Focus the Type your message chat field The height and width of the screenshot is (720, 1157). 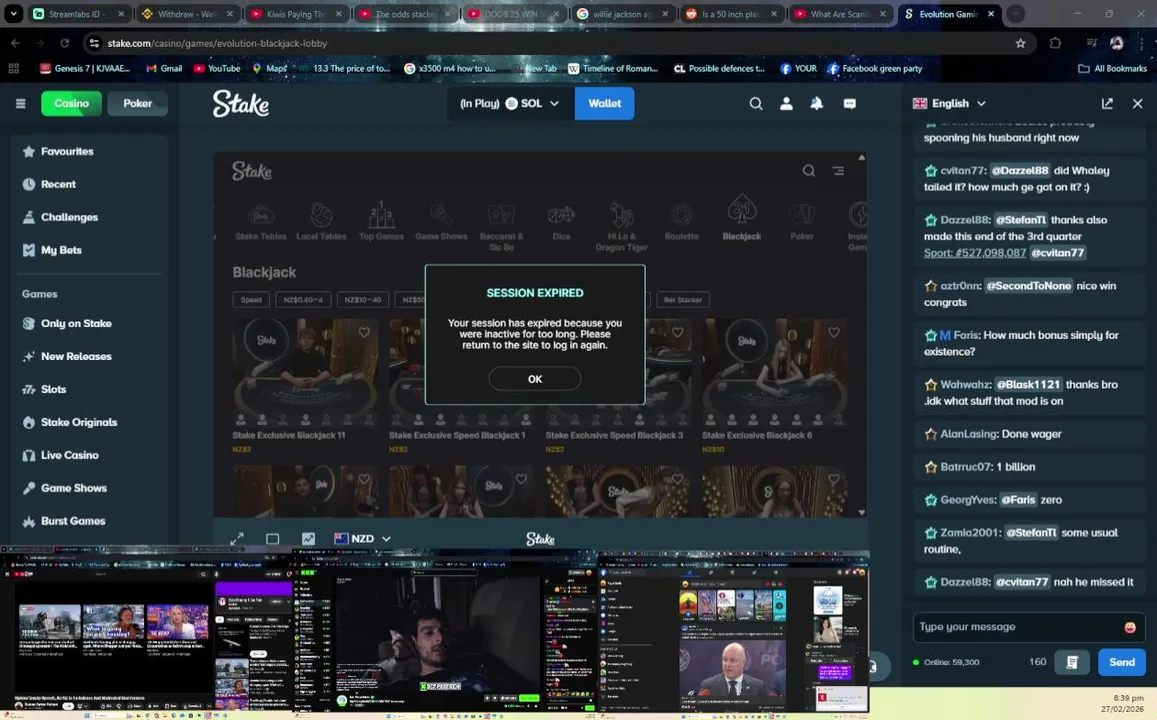(x=1017, y=627)
